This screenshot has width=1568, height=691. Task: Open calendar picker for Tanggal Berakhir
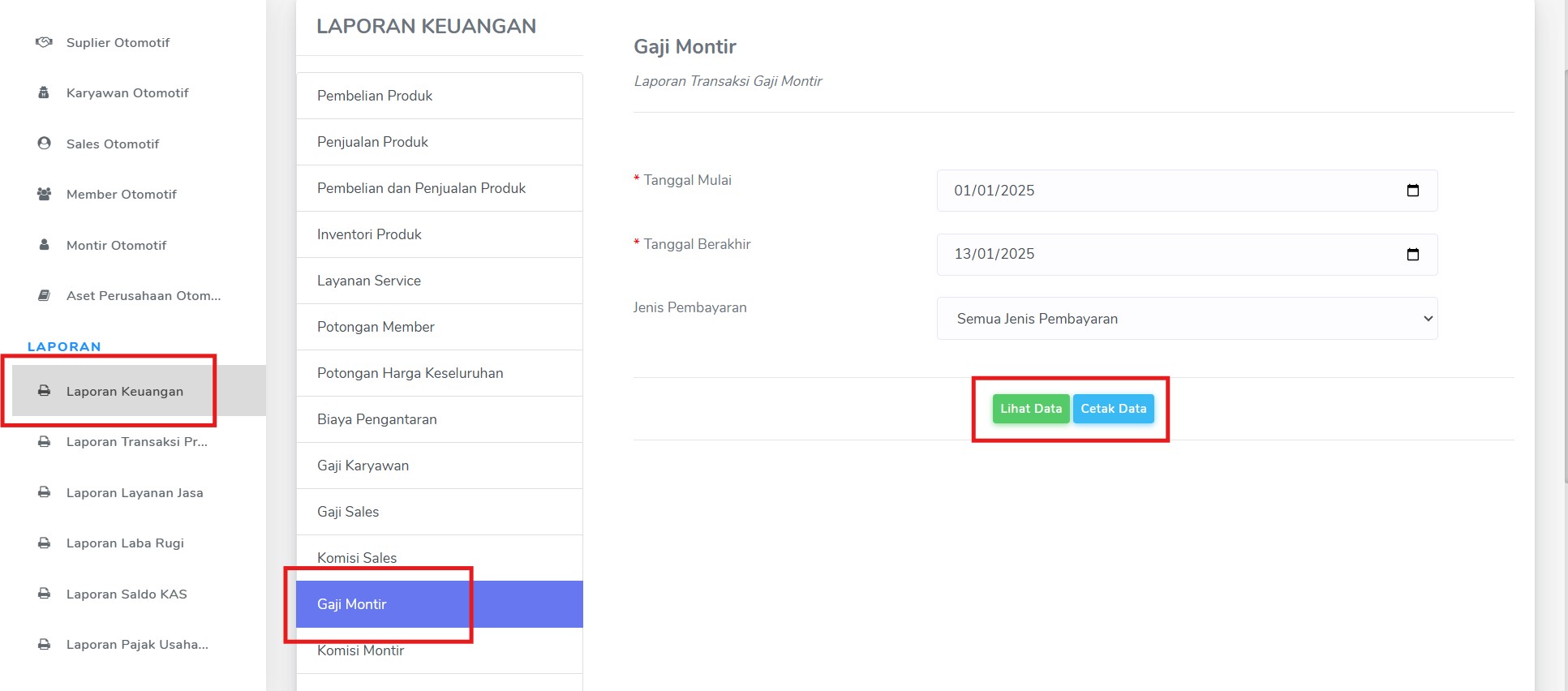(1412, 254)
